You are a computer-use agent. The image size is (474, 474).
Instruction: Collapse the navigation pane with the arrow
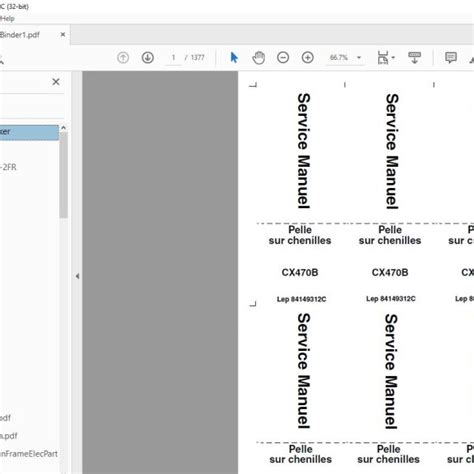pyautogui.click(x=77, y=276)
